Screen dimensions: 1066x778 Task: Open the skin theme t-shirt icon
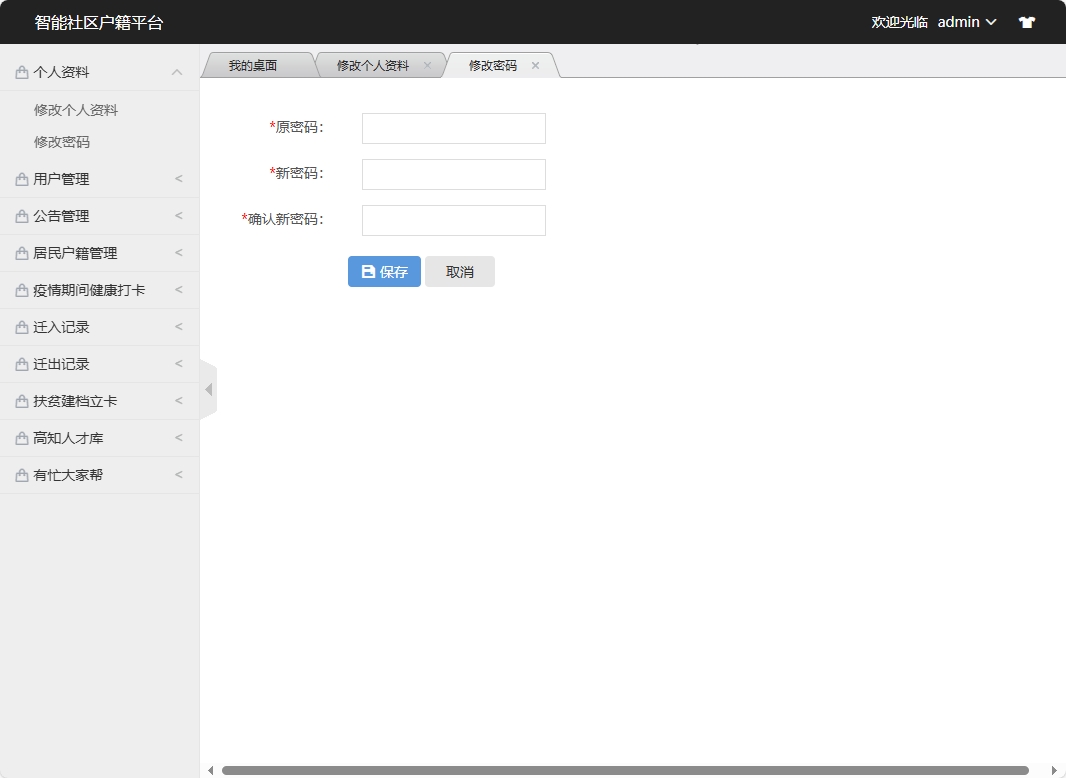(1027, 22)
